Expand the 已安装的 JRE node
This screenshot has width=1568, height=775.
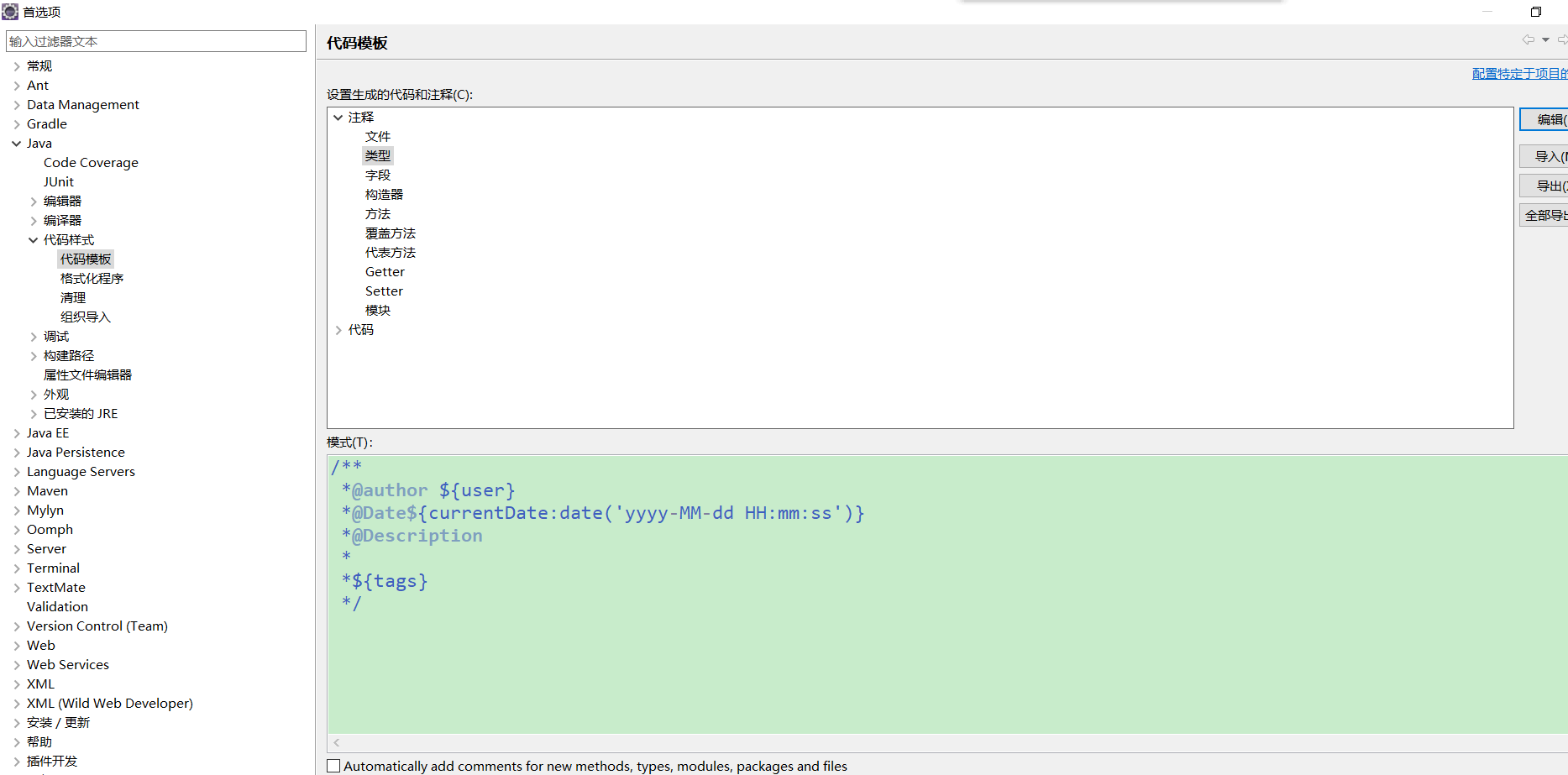(34, 414)
